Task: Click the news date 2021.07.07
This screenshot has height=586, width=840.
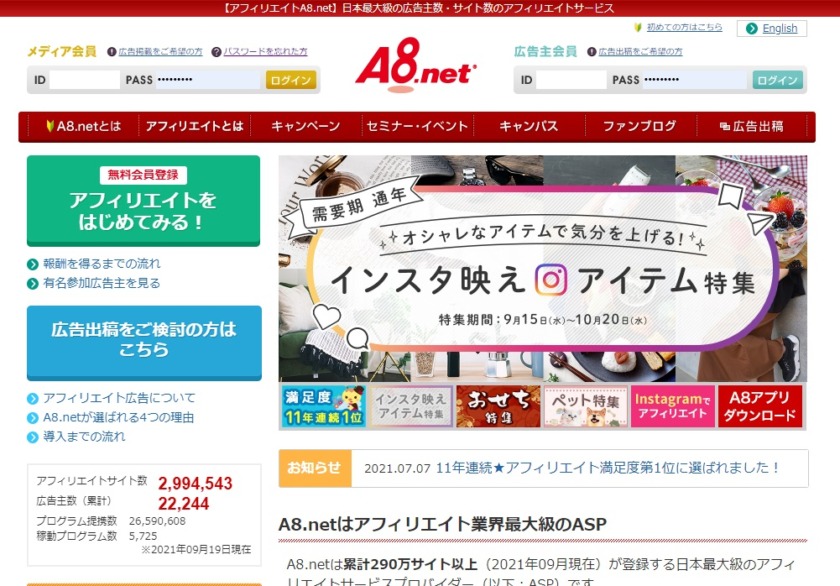Action: click(x=397, y=469)
